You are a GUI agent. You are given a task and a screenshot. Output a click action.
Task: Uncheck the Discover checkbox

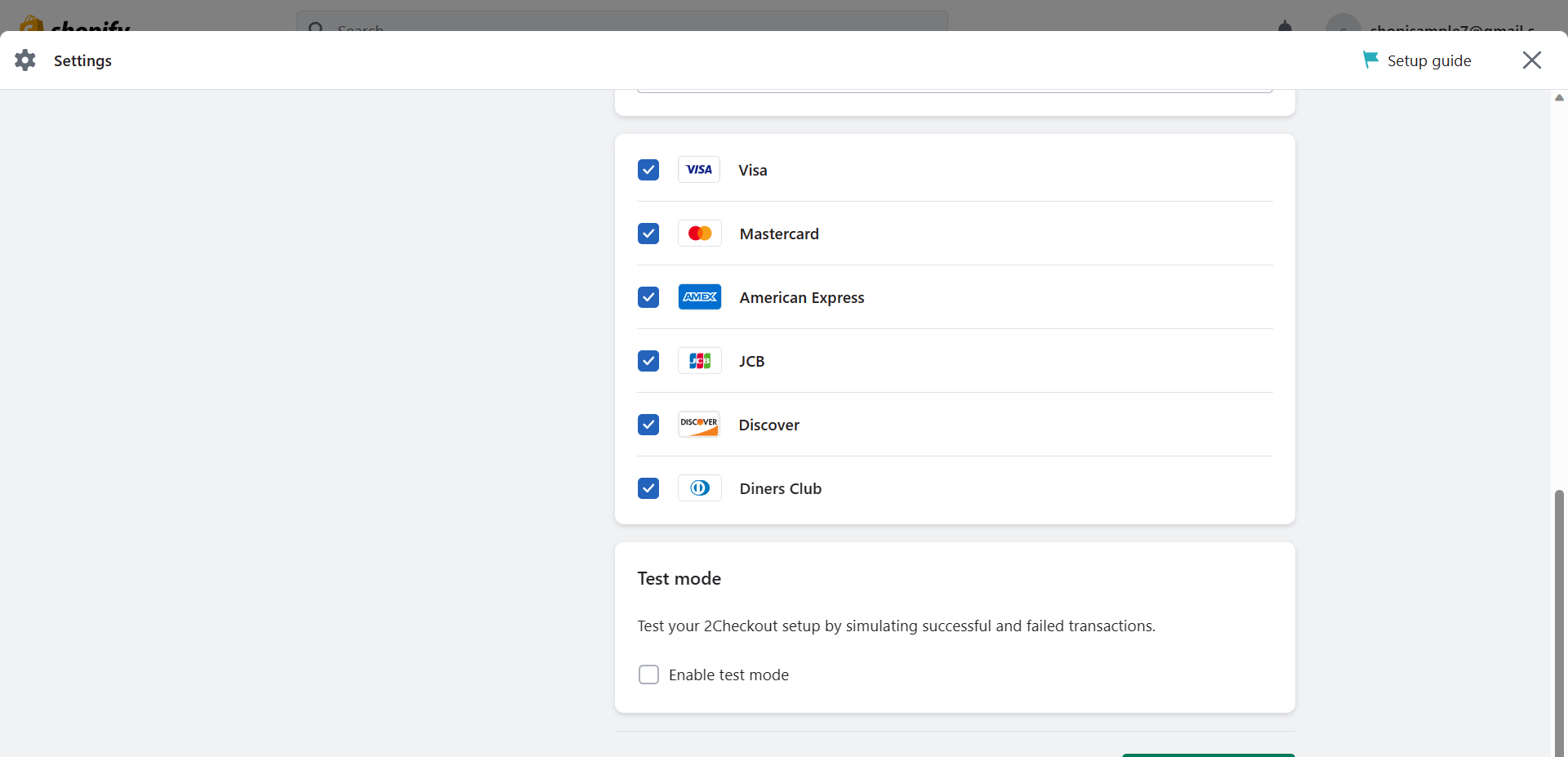648,425
